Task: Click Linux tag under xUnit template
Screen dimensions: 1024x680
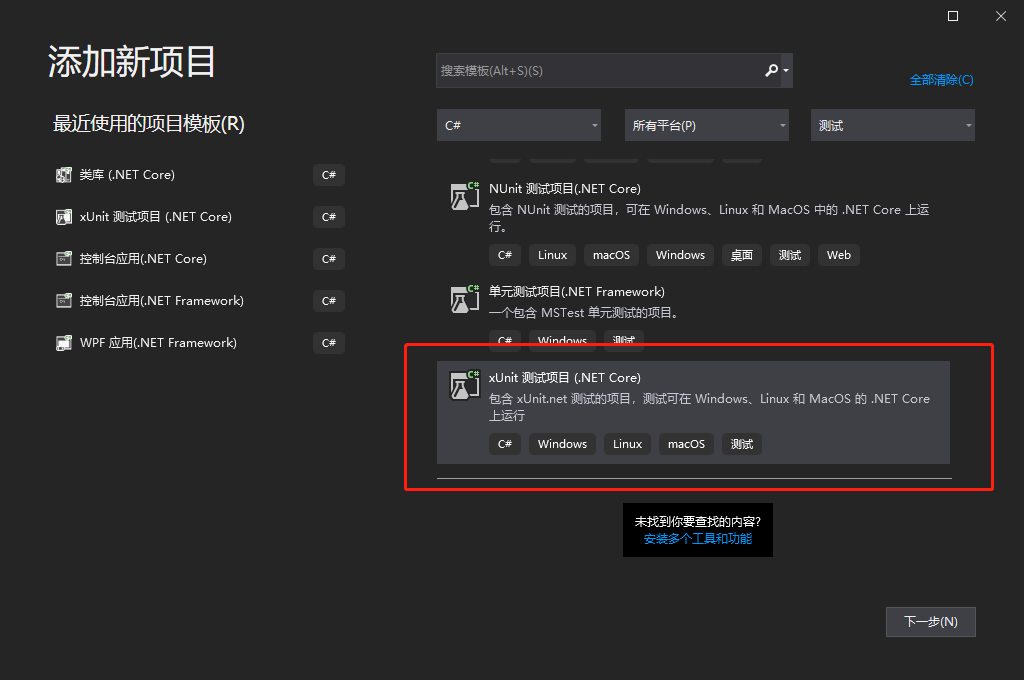Action: tap(627, 444)
